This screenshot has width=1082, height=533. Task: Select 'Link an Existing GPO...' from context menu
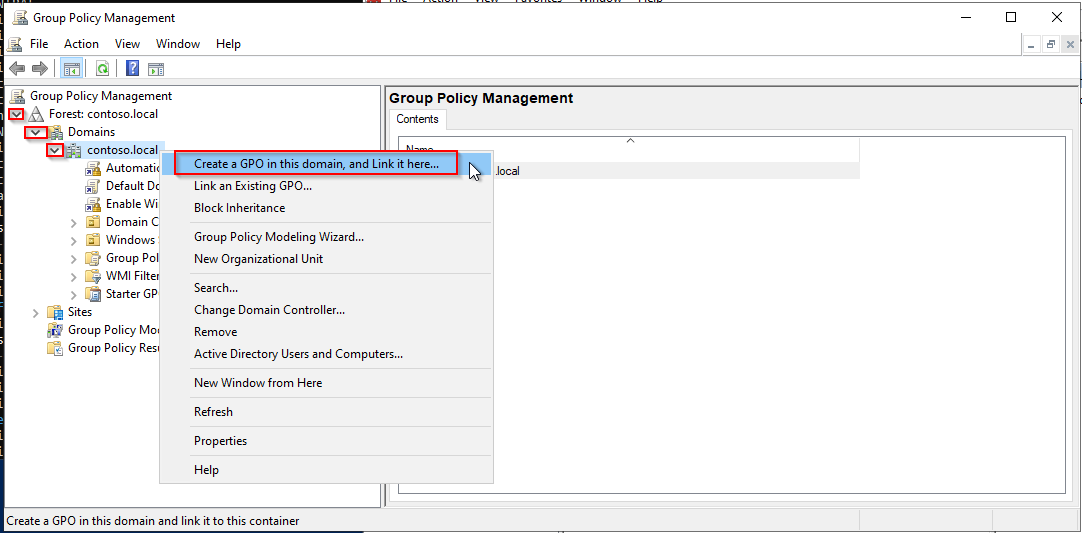253,186
